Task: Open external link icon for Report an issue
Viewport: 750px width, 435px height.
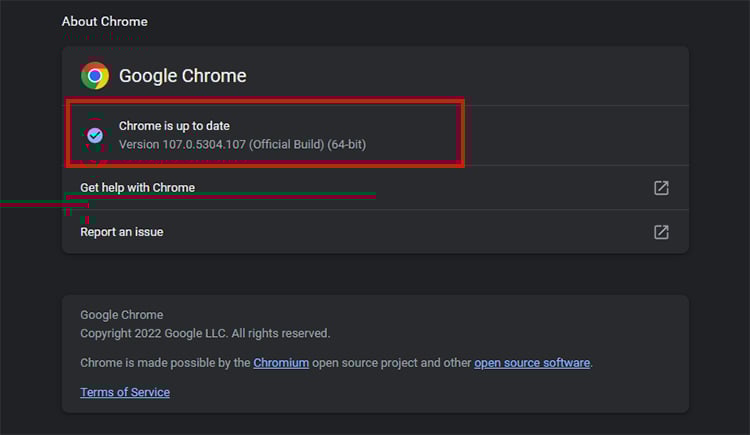Action: click(661, 232)
